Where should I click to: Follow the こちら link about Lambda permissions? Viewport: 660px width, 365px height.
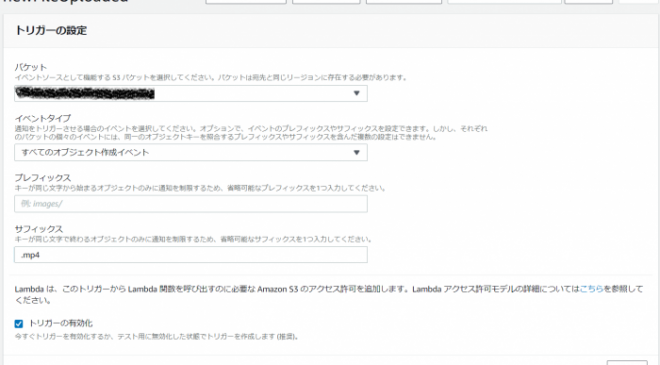pyautogui.click(x=591, y=289)
